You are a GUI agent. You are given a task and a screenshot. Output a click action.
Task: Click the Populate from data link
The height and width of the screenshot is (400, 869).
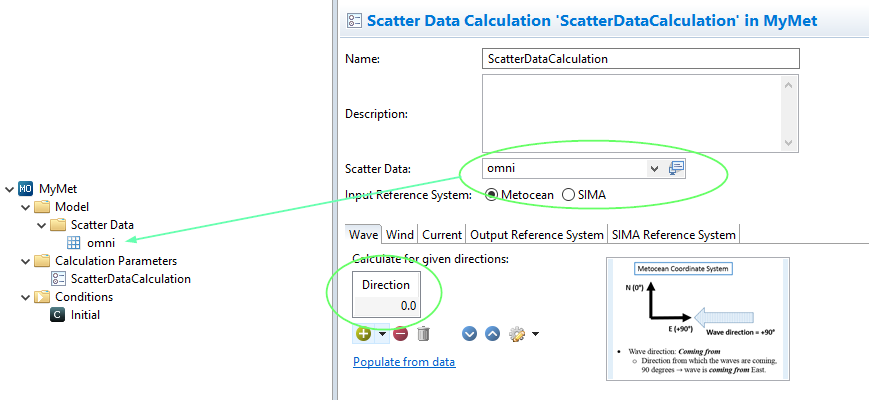click(404, 362)
